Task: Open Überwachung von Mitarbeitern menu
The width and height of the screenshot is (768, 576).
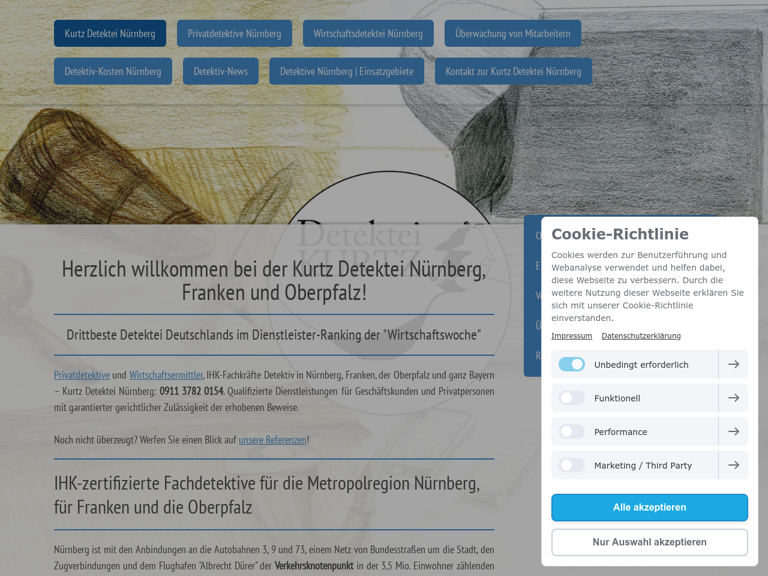Action: coord(512,33)
